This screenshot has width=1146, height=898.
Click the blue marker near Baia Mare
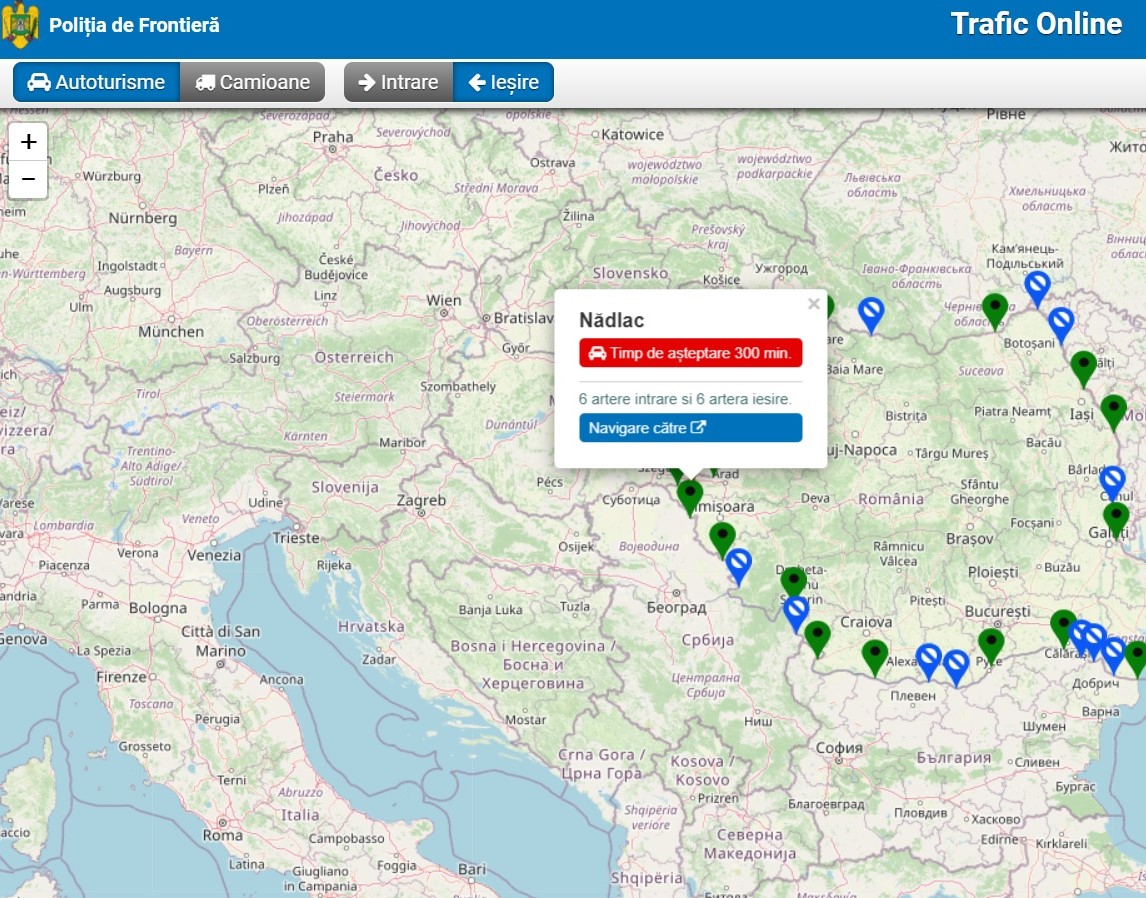coord(871,312)
